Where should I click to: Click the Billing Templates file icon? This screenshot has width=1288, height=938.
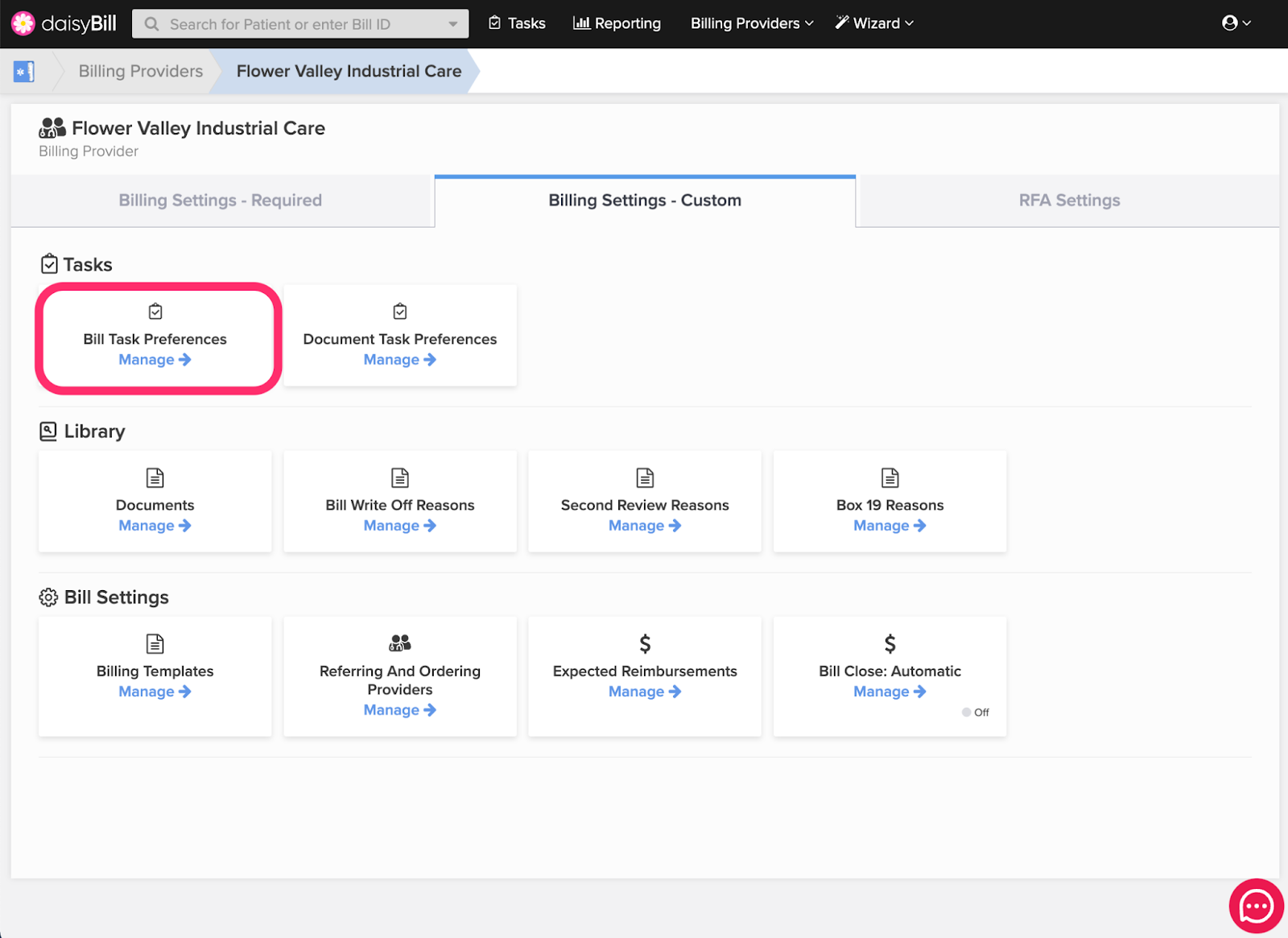click(x=155, y=643)
